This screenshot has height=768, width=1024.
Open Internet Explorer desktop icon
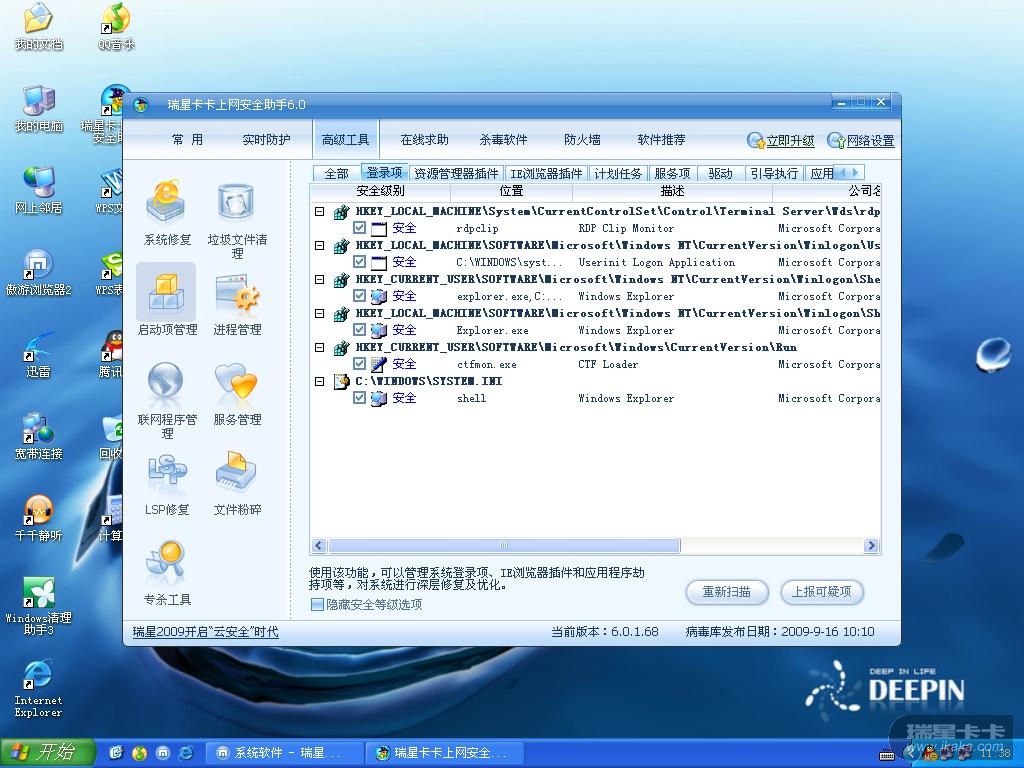[x=39, y=688]
